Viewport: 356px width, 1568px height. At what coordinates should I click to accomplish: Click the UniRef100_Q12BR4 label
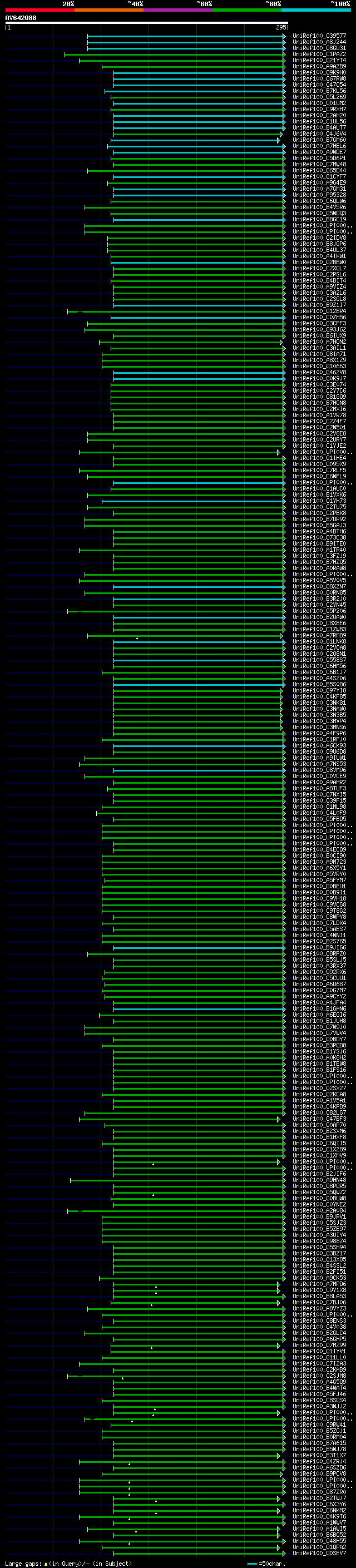(319, 311)
